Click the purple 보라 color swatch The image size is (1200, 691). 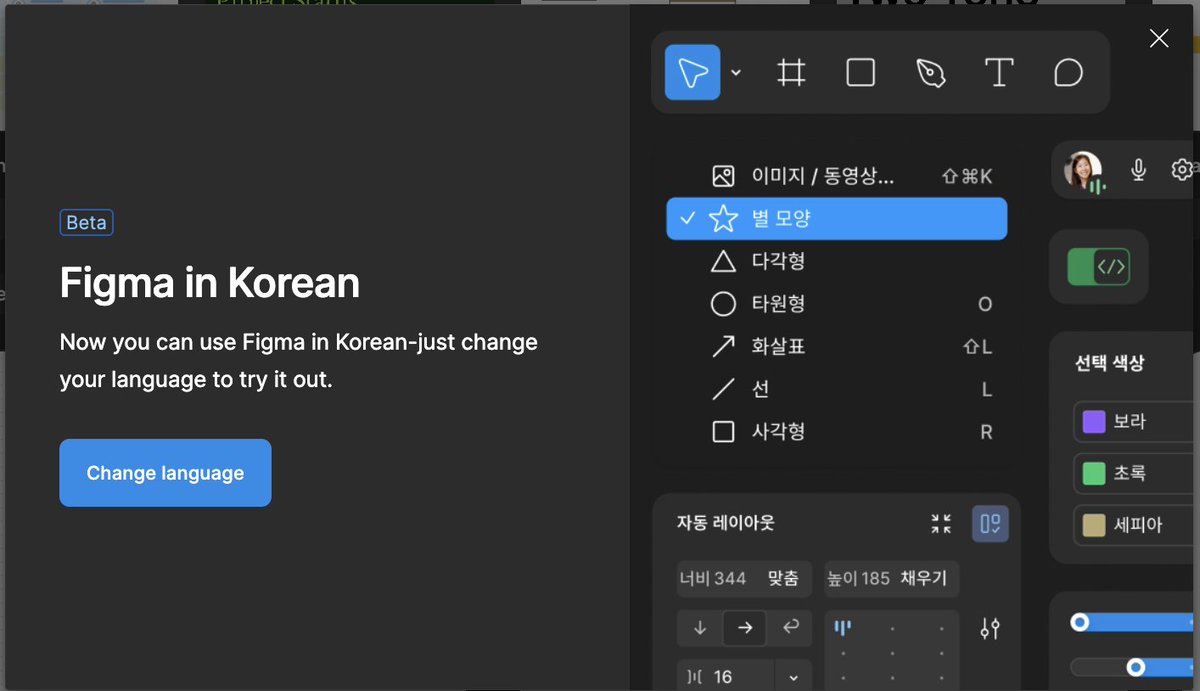(x=1094, y=421)
